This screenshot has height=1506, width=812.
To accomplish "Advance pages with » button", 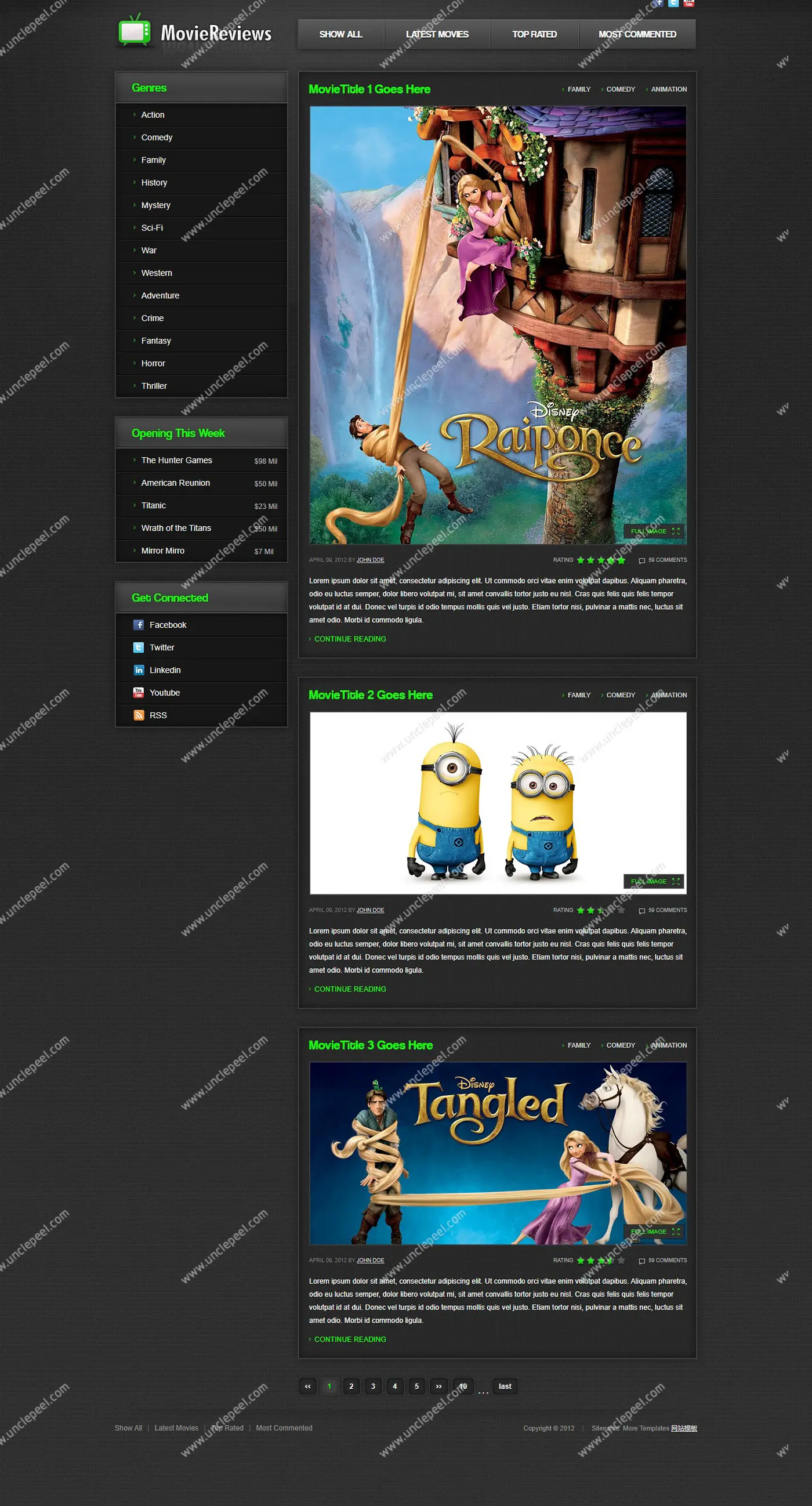I will click(438, 1386).
